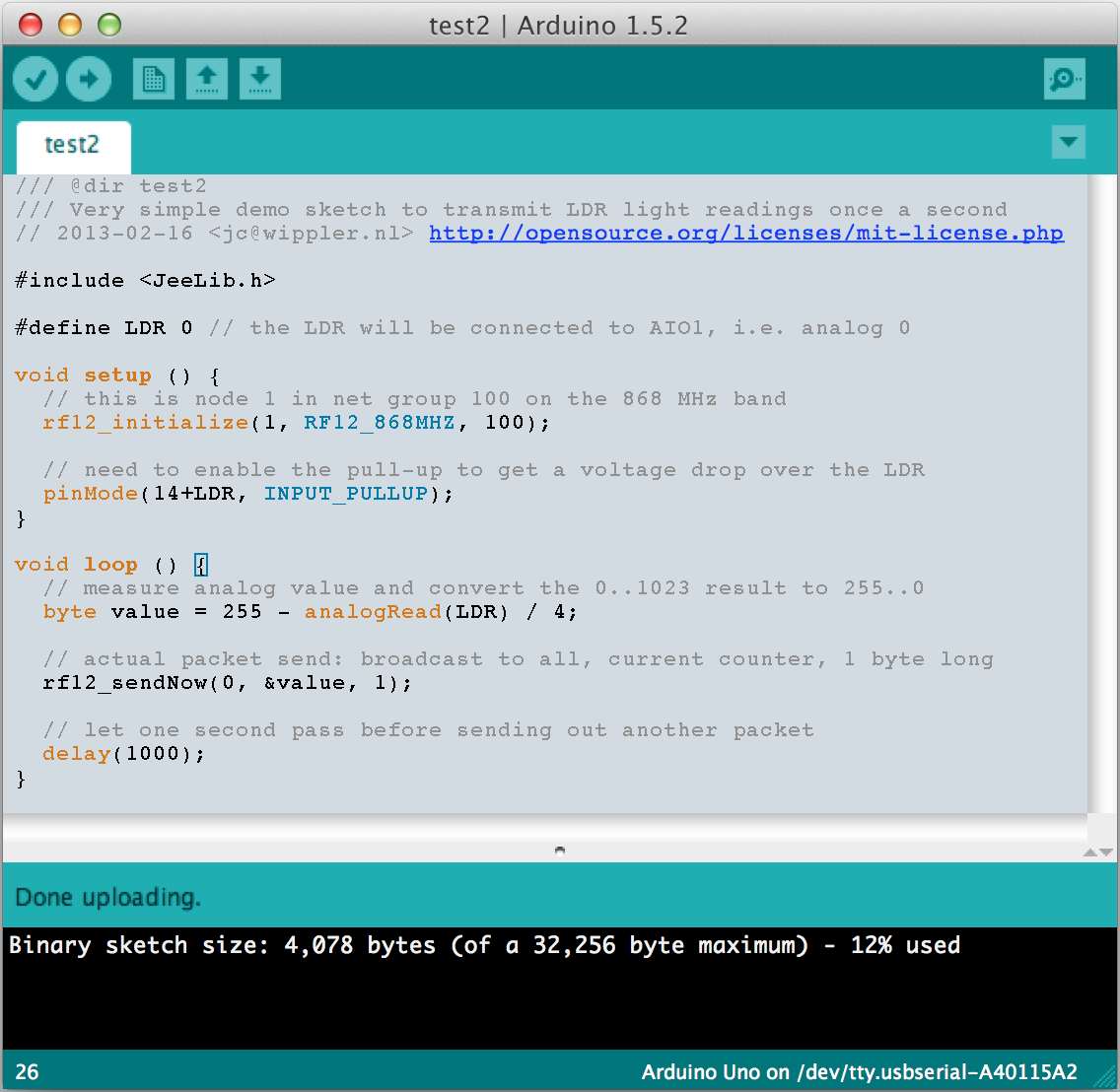
Task: Click the line number 26 in status bar
Action: (x=28, y=1072)
